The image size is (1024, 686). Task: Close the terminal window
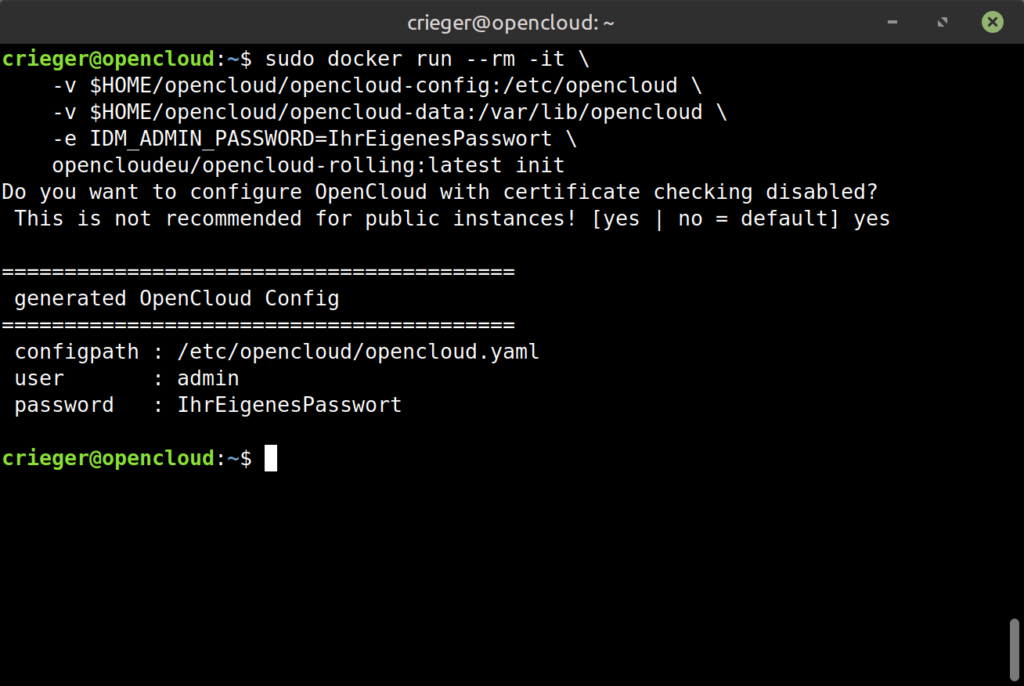tap(991, 21)
